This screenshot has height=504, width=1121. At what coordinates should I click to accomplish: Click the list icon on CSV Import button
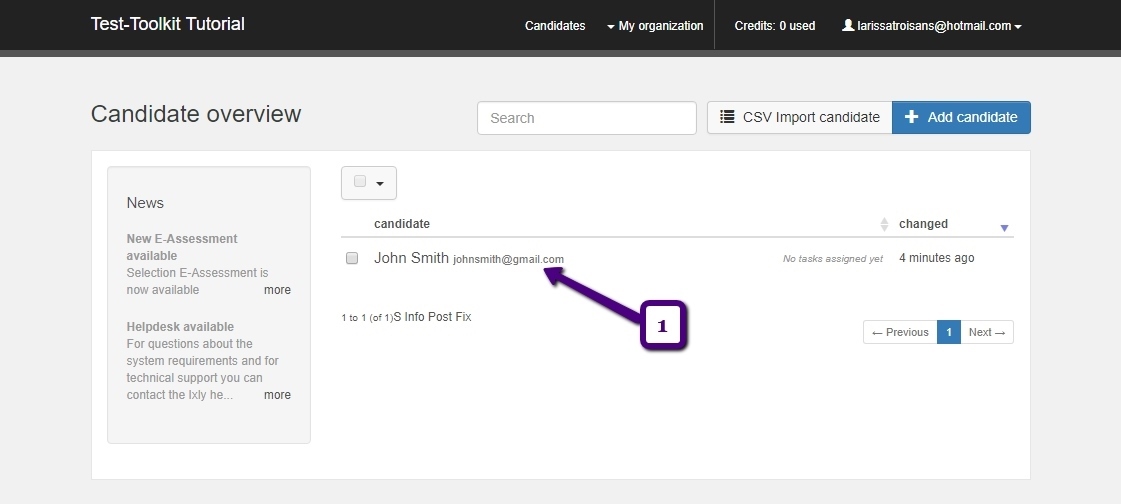coord(727,117)
